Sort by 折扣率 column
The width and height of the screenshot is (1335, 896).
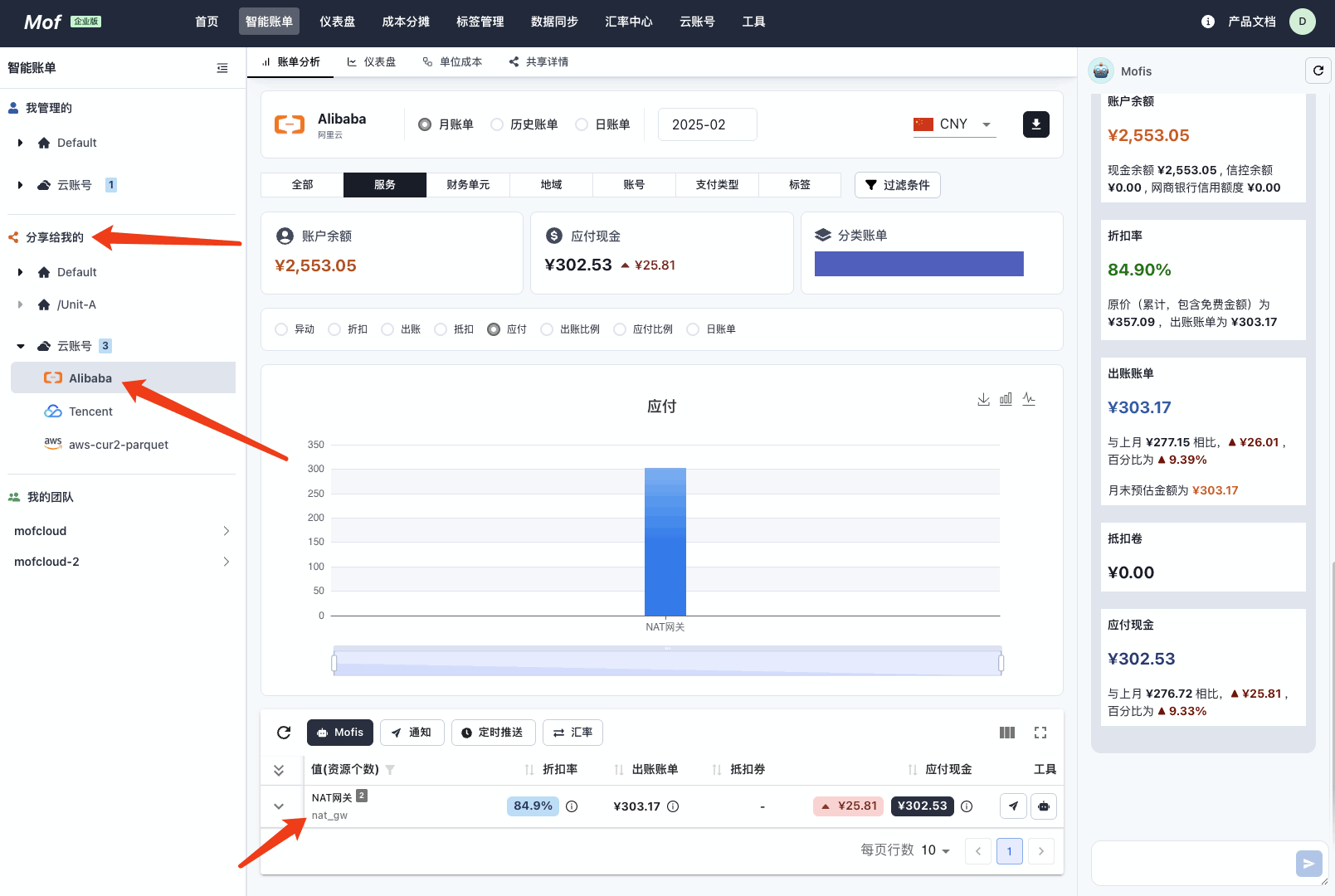click(529, 770)
